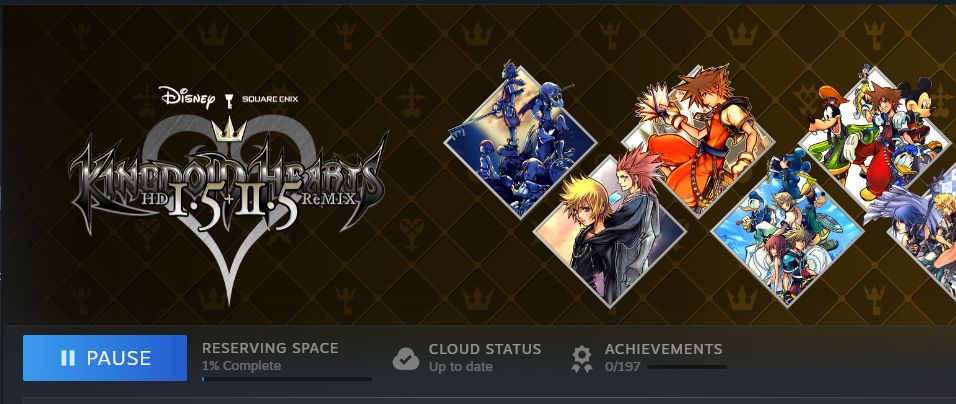
Task: Open the CLOUD STATUS label
Action: tap(485, 349)
